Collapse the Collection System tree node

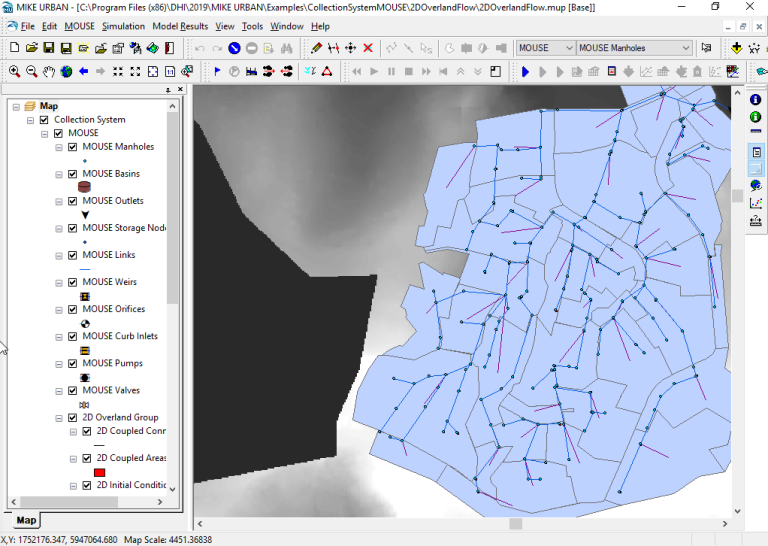coord(30,120)
